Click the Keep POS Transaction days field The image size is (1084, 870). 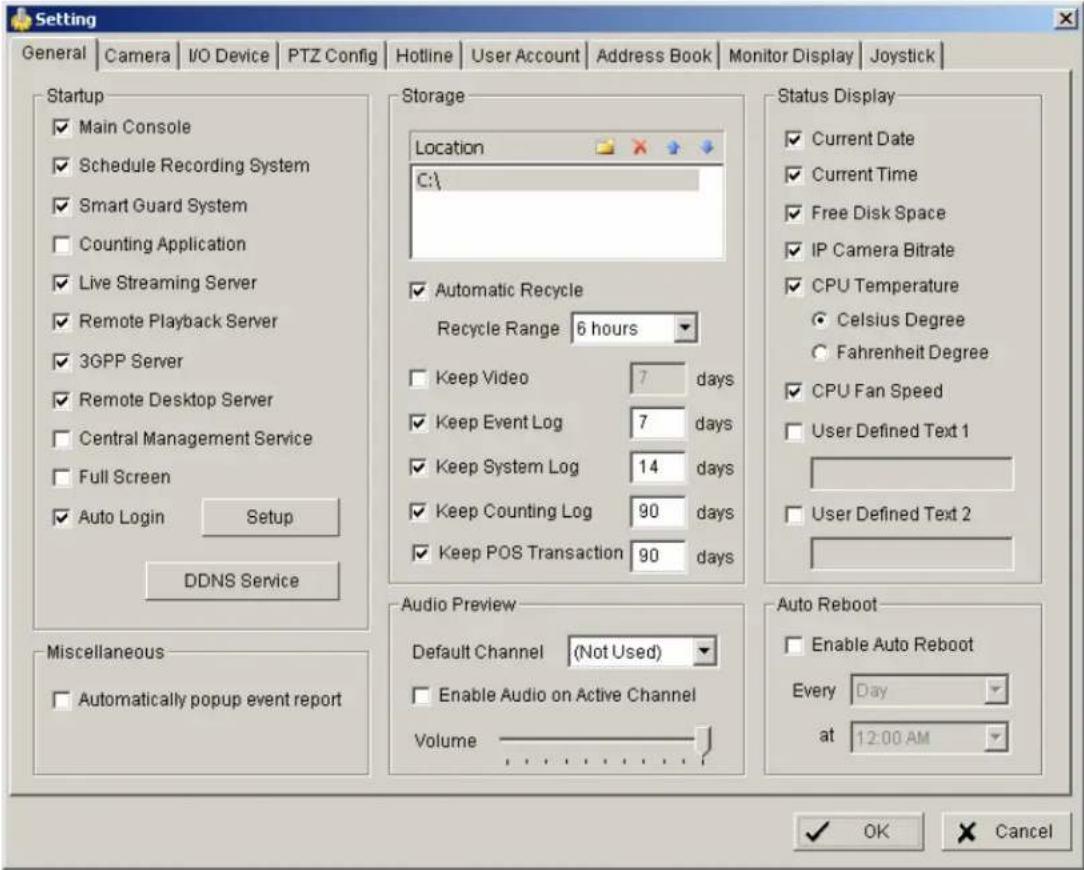(657, 556)
